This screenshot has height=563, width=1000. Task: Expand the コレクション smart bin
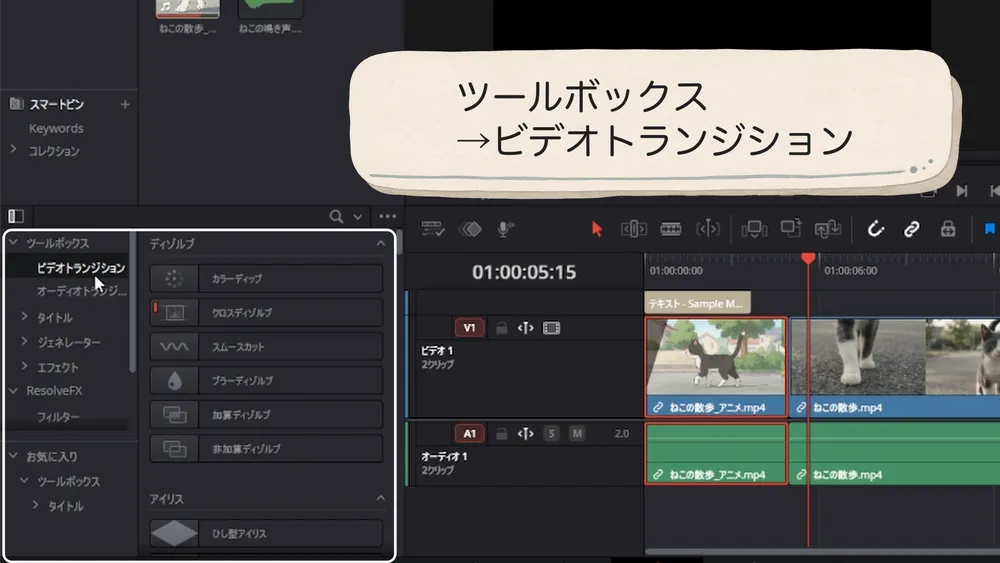click(13, 149)
